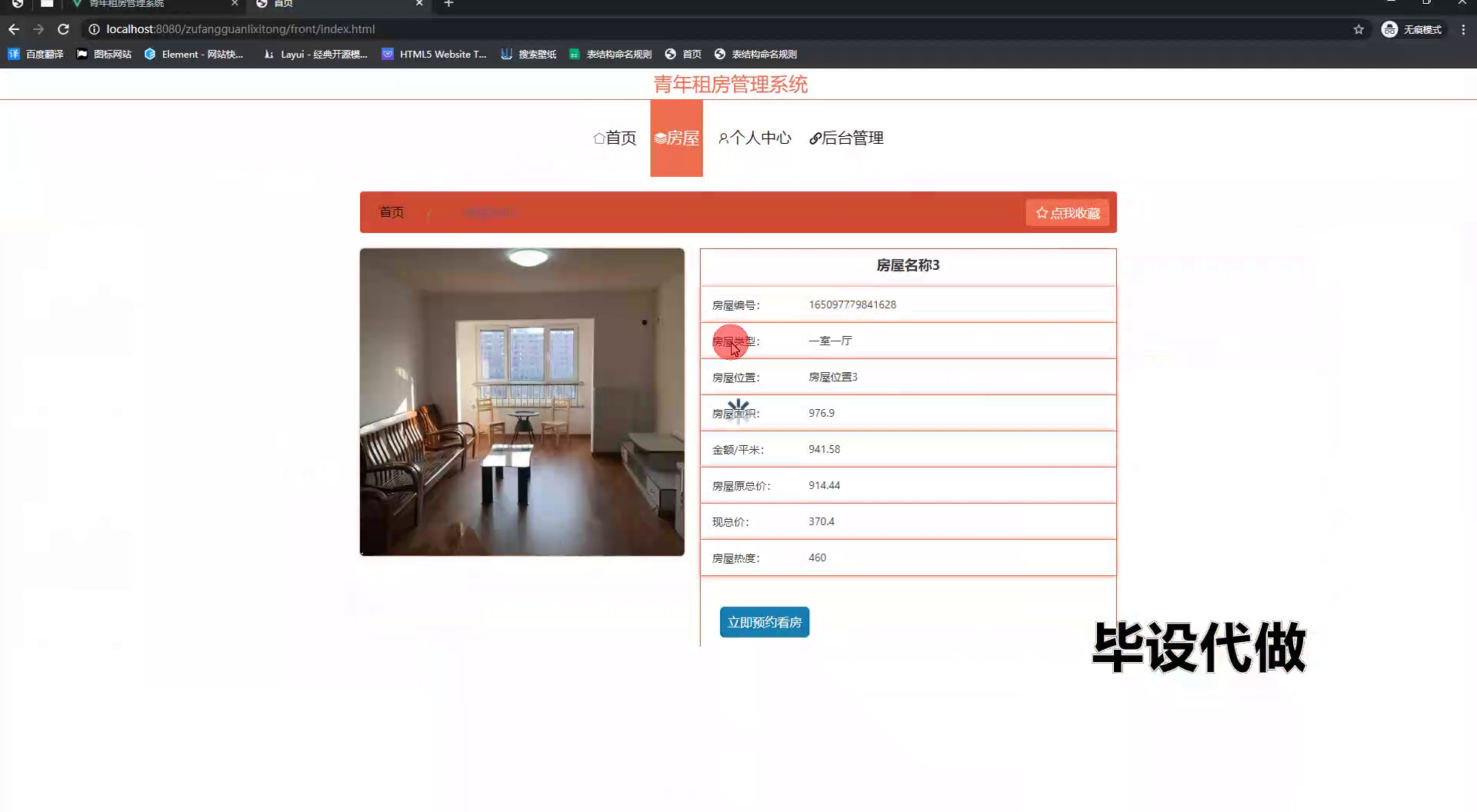The height and width of the screenshot is (812, 1477).
Task: Open the 搜索壁纸 bookmark
Action: (x=528, y=54)
